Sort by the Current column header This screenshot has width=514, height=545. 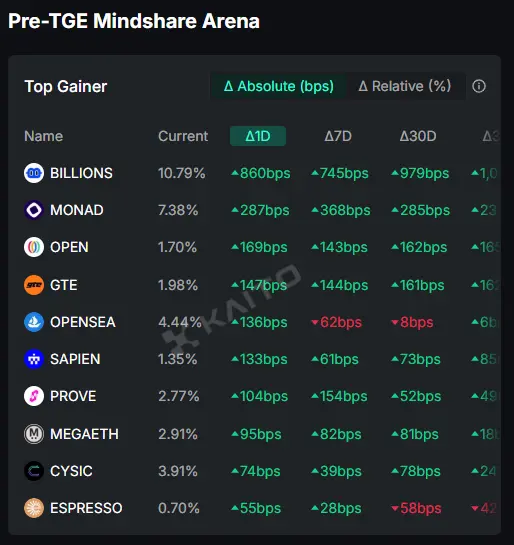[x=183, y=136]
